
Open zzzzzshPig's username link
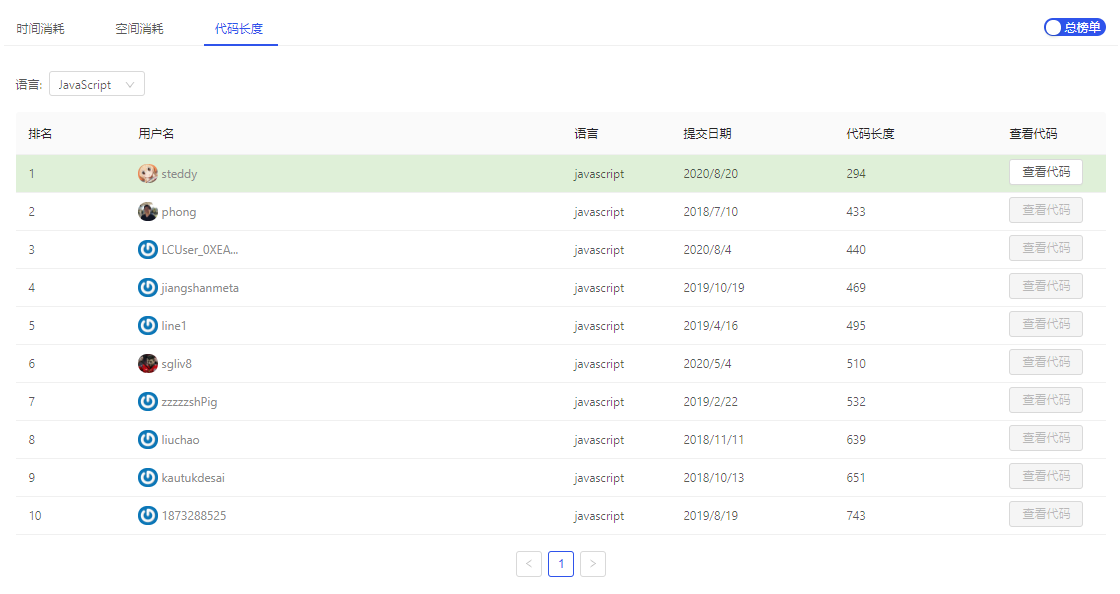coord(190,401)
